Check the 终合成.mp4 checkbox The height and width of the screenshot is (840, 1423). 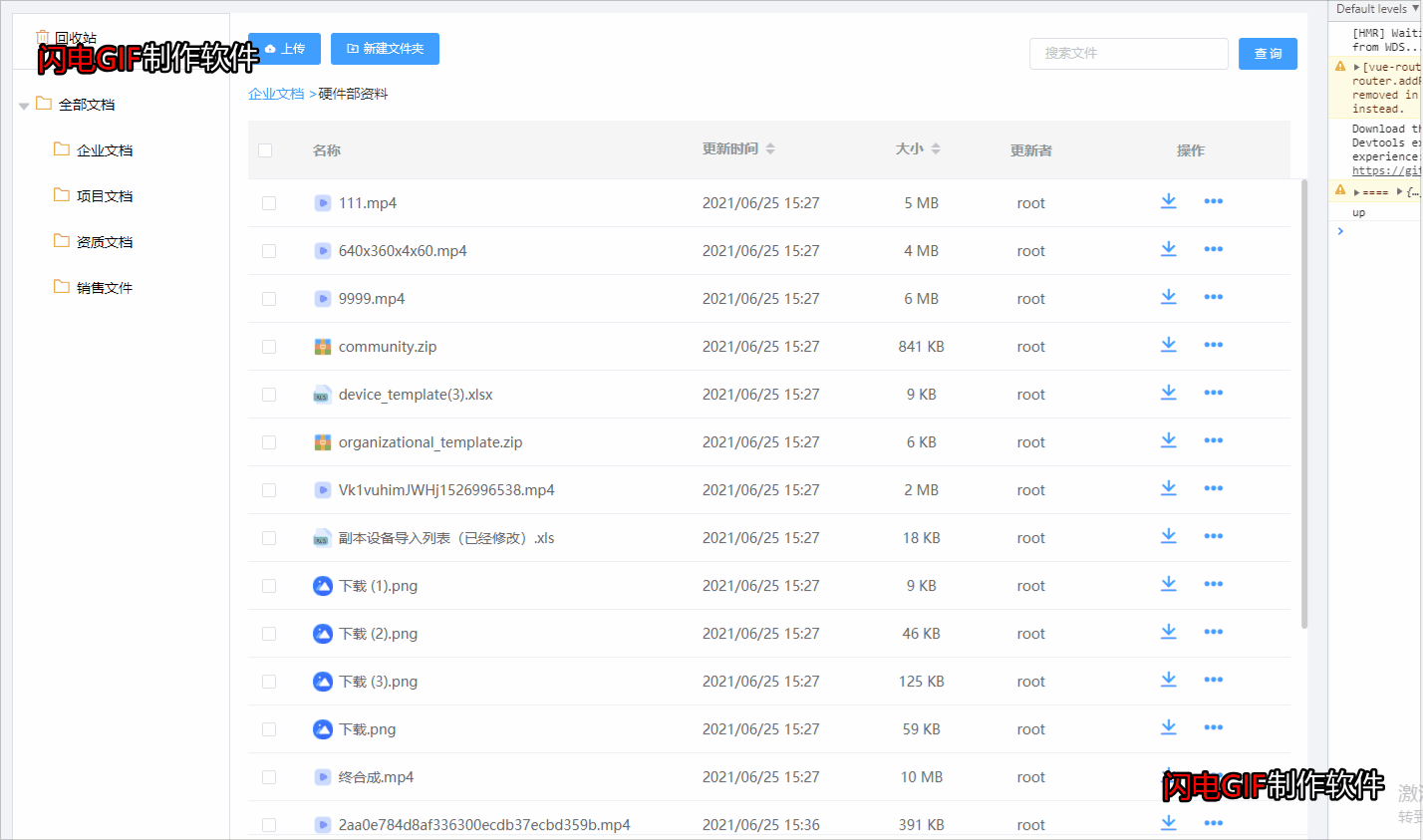[269, 777]
